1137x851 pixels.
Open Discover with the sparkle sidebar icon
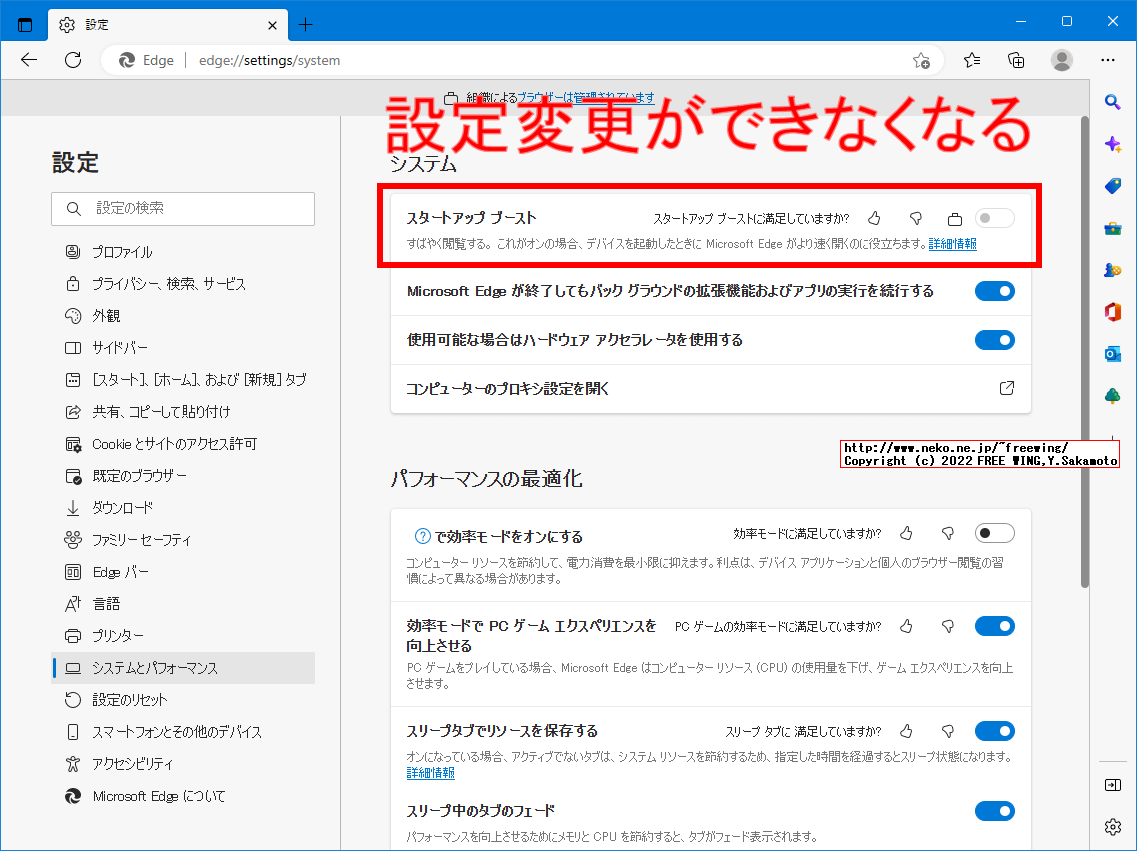point(1112,144)
